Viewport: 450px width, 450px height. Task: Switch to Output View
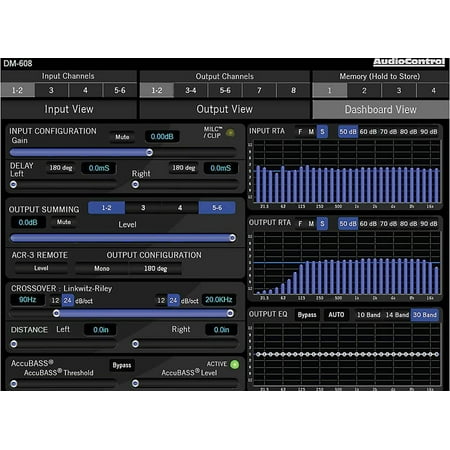[x=225, y=109]
